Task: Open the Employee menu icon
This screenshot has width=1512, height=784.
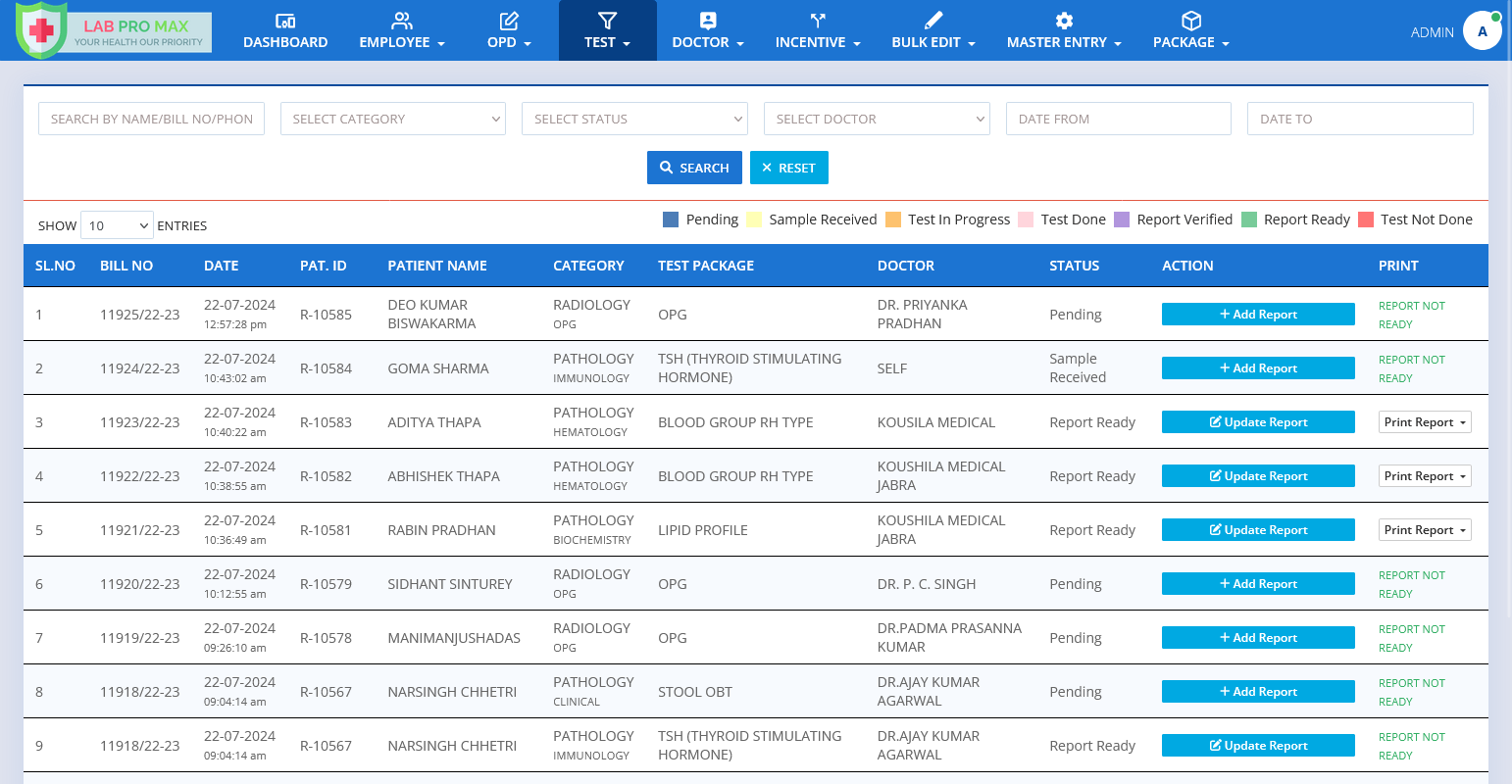Action: point(402,21)
